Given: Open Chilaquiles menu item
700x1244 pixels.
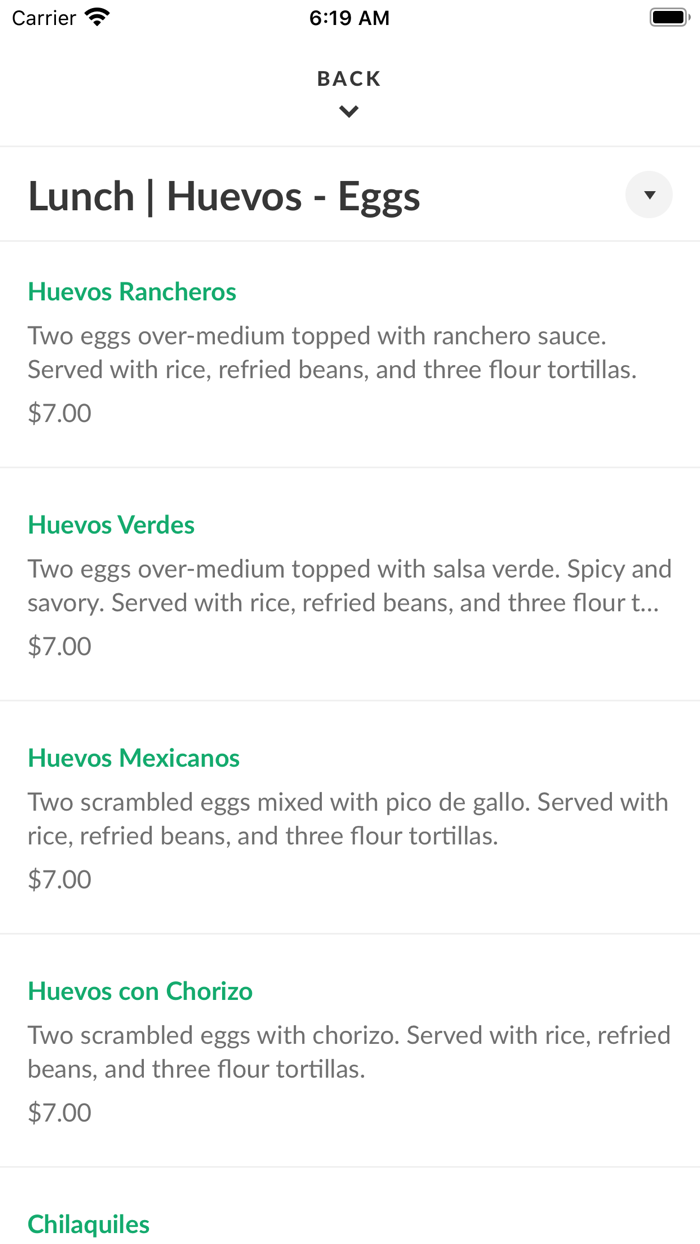Looking at the screenshot, I should pyautogui.click(x=88, y=1224).
